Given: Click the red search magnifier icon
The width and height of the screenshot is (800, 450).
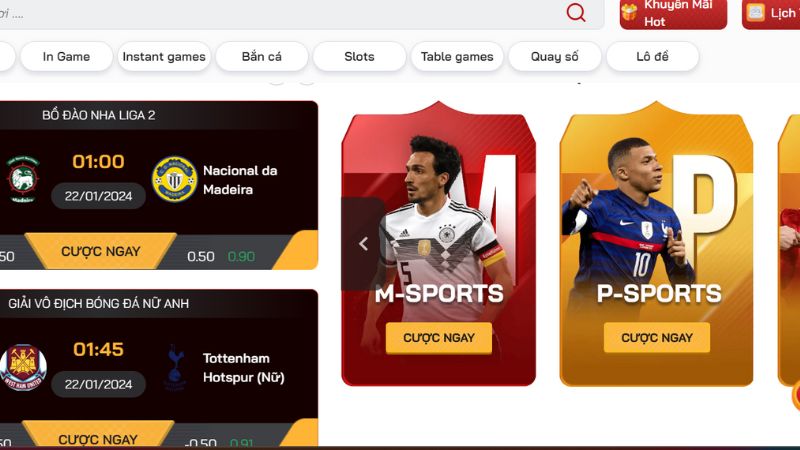Looking at the screenshot, I should (x=576, y=12).
